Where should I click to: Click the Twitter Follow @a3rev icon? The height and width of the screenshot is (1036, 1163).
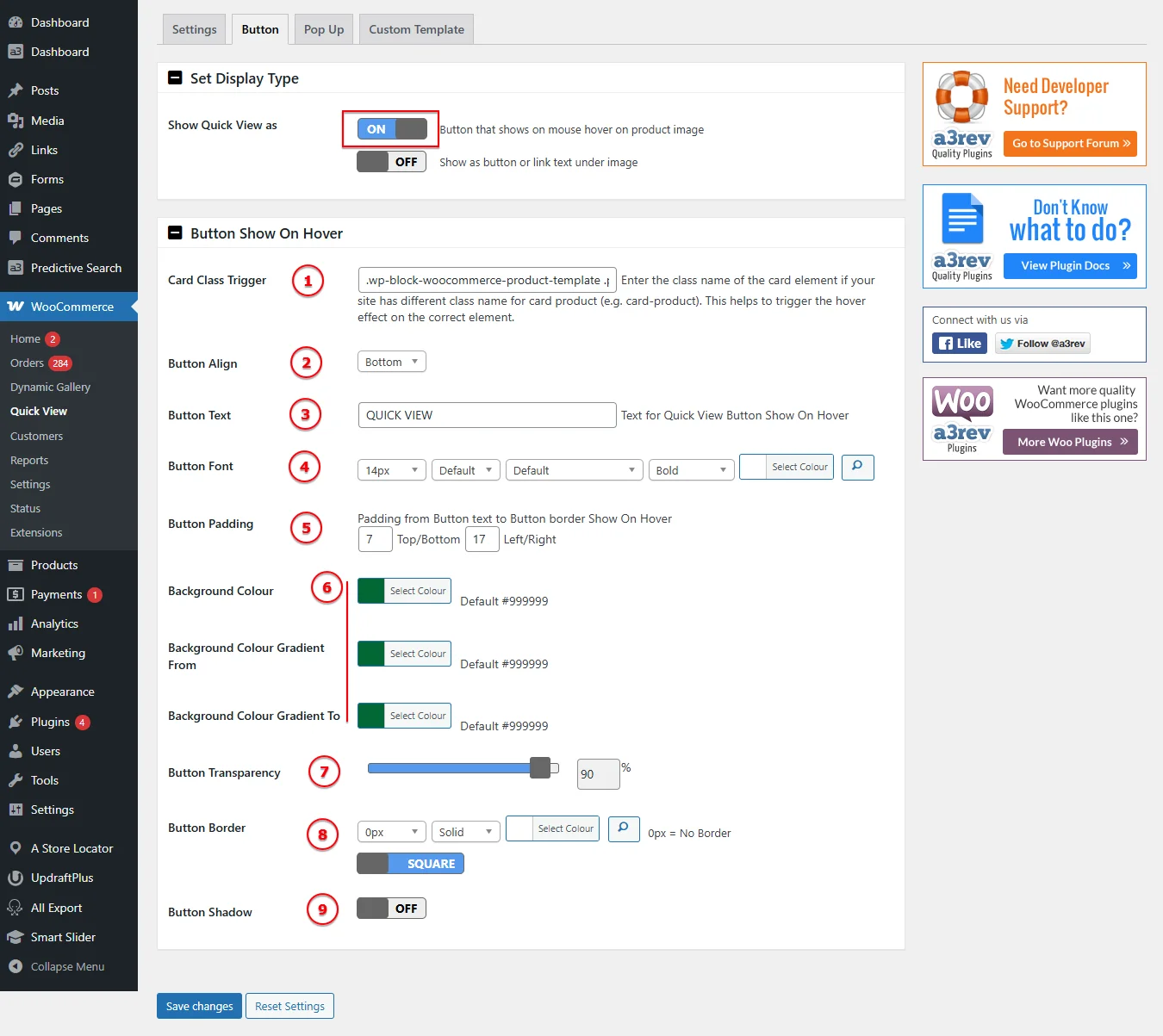click(1042, 344)
